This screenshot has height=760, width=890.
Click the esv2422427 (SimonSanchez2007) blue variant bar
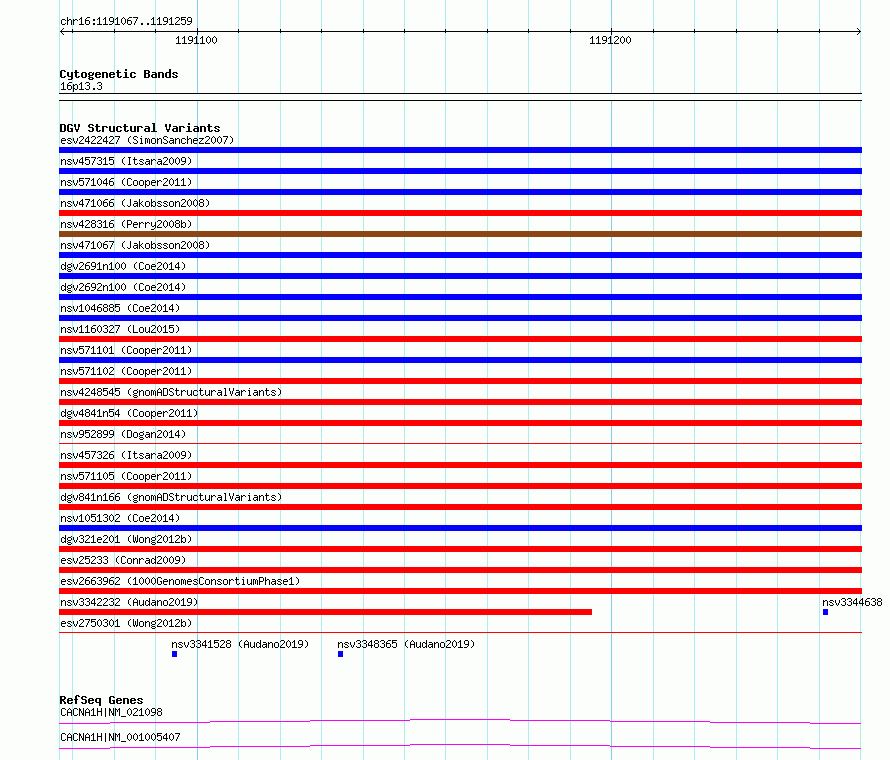pyautogui.click(x=460, y=150)
